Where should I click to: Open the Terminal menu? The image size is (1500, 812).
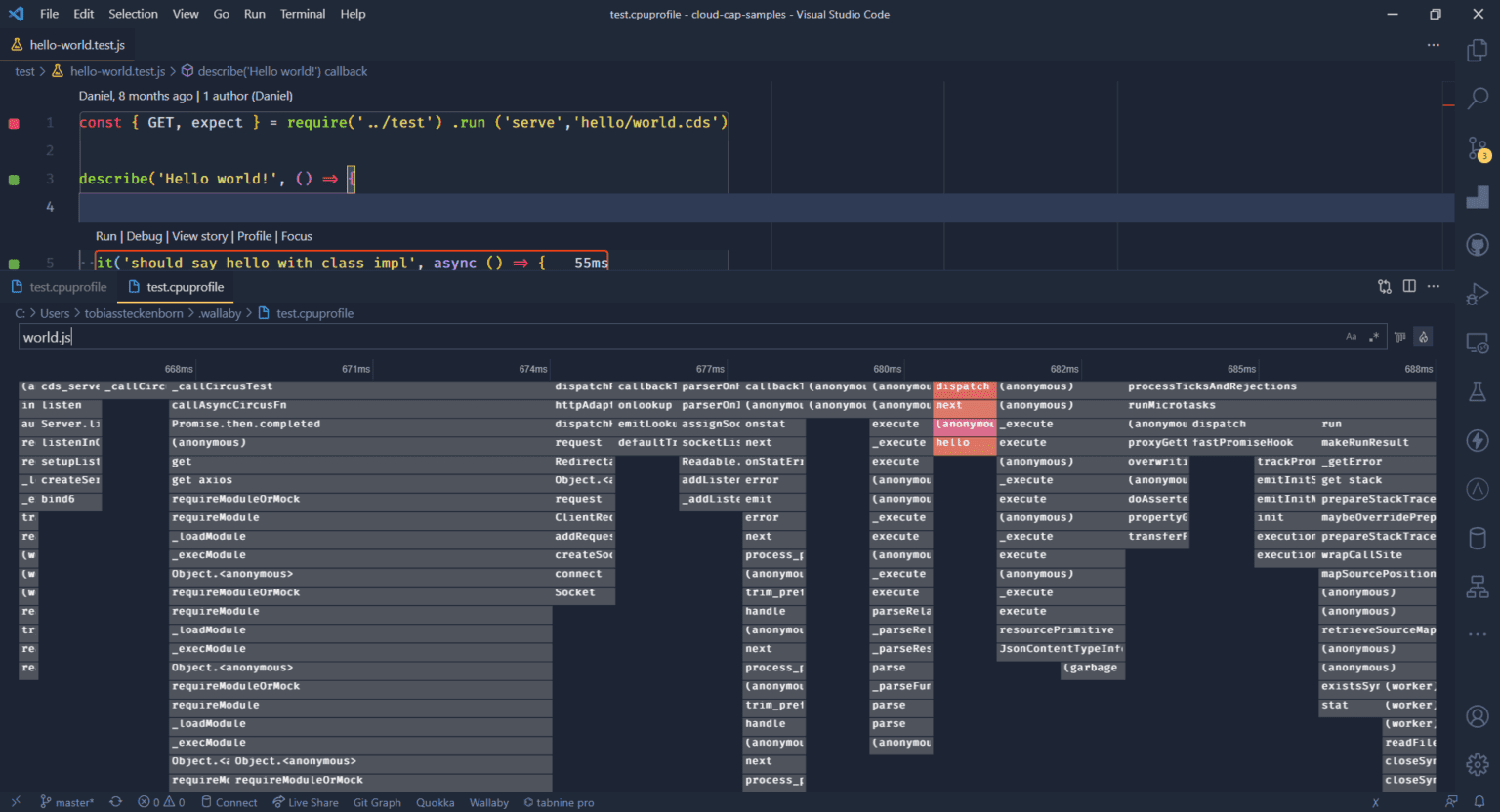point(303,14)
